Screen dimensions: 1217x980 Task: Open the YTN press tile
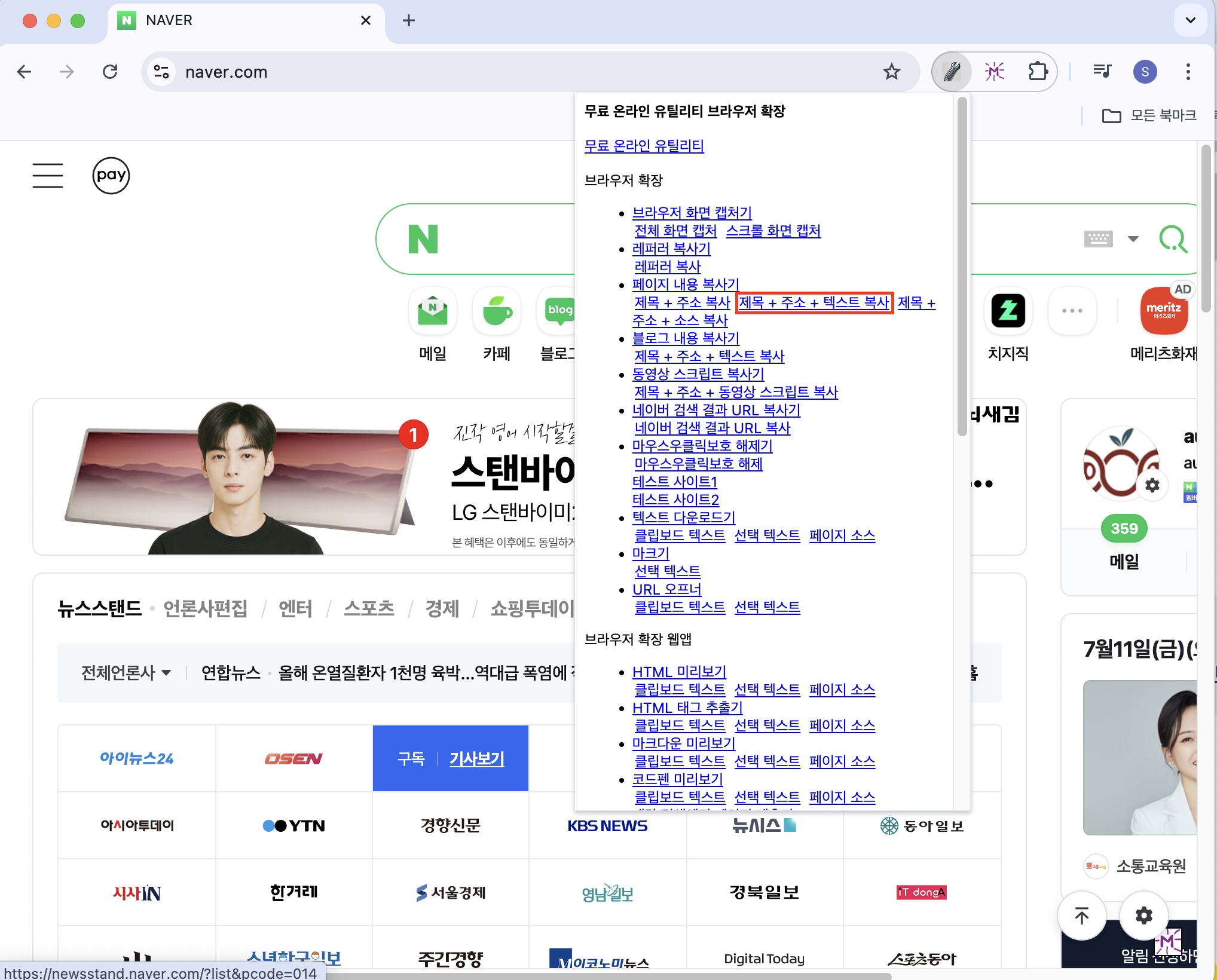tap(293, 825)
